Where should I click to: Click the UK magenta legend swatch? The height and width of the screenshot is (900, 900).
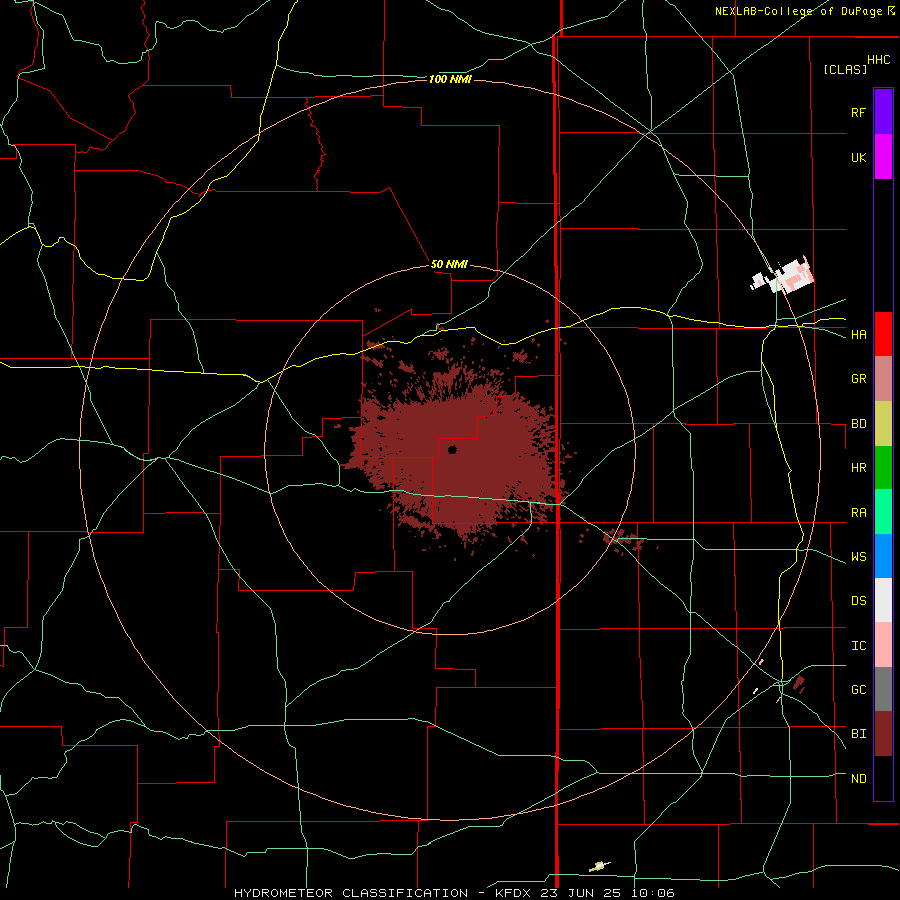coord(883,157)
